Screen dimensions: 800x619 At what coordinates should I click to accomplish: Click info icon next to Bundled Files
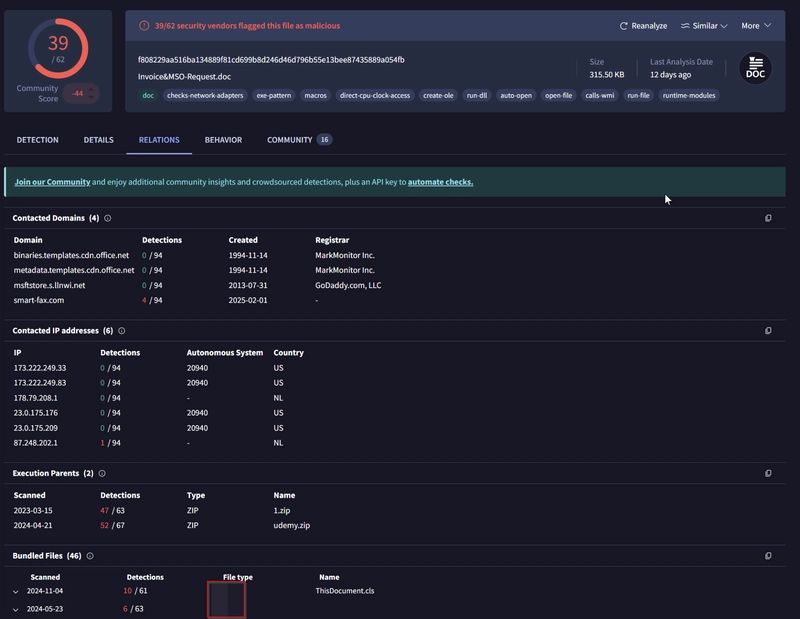coord(90,556)
